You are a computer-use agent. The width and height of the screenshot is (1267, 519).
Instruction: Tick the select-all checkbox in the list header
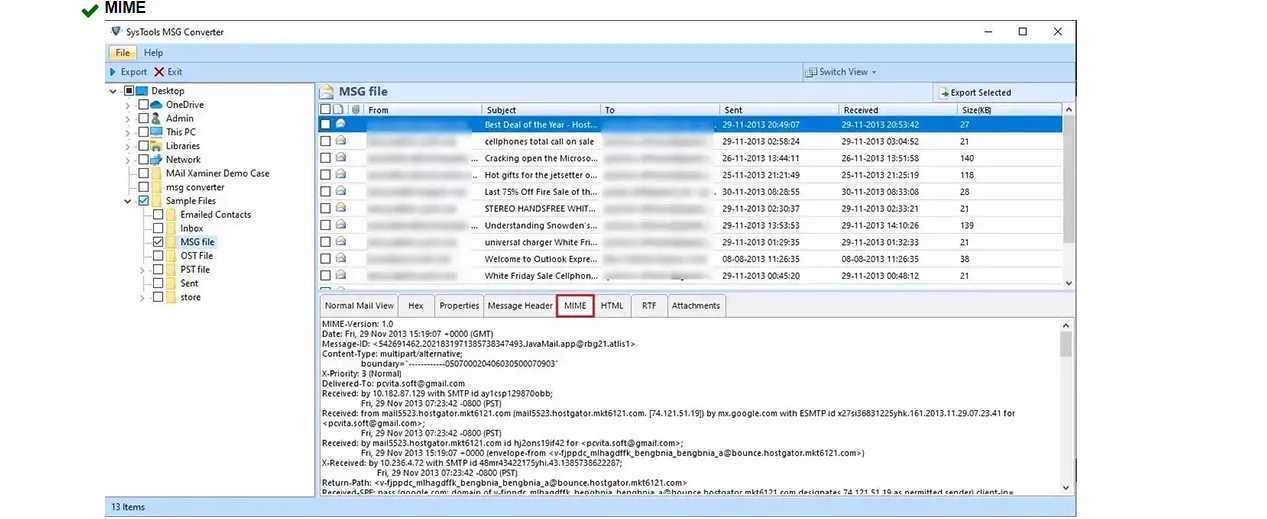pyautogui.click(x=325, y=110)
